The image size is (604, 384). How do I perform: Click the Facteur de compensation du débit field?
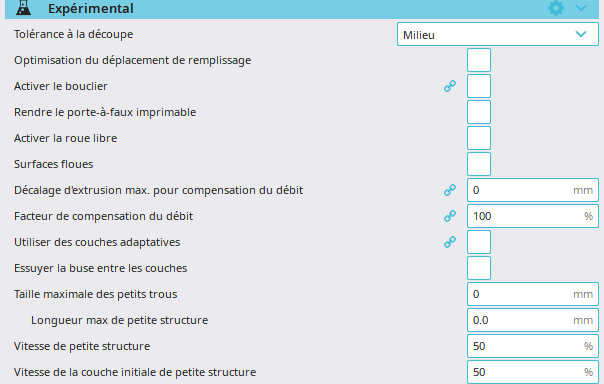click(533, 216)
